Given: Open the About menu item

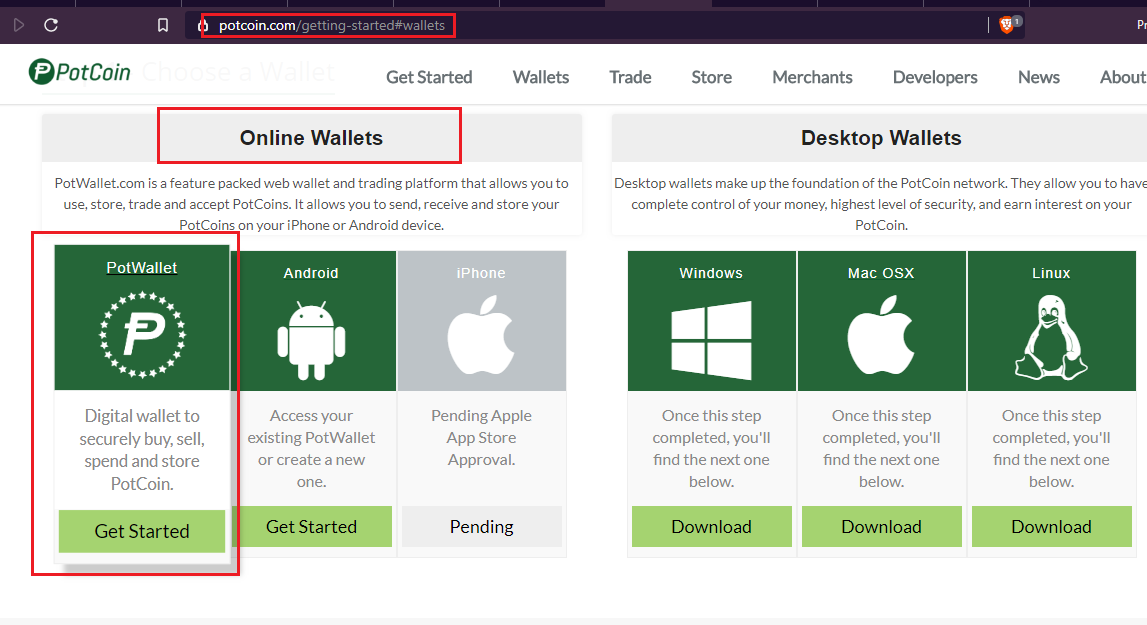Looking at the screenshot, I should [1123, 77].
